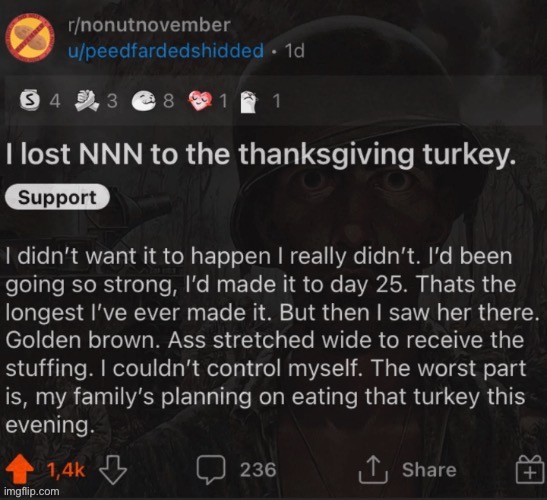Click the heart-shaped wholesome award icon
This screenshot has width=547, height=500.
click(x=200, y=101)
